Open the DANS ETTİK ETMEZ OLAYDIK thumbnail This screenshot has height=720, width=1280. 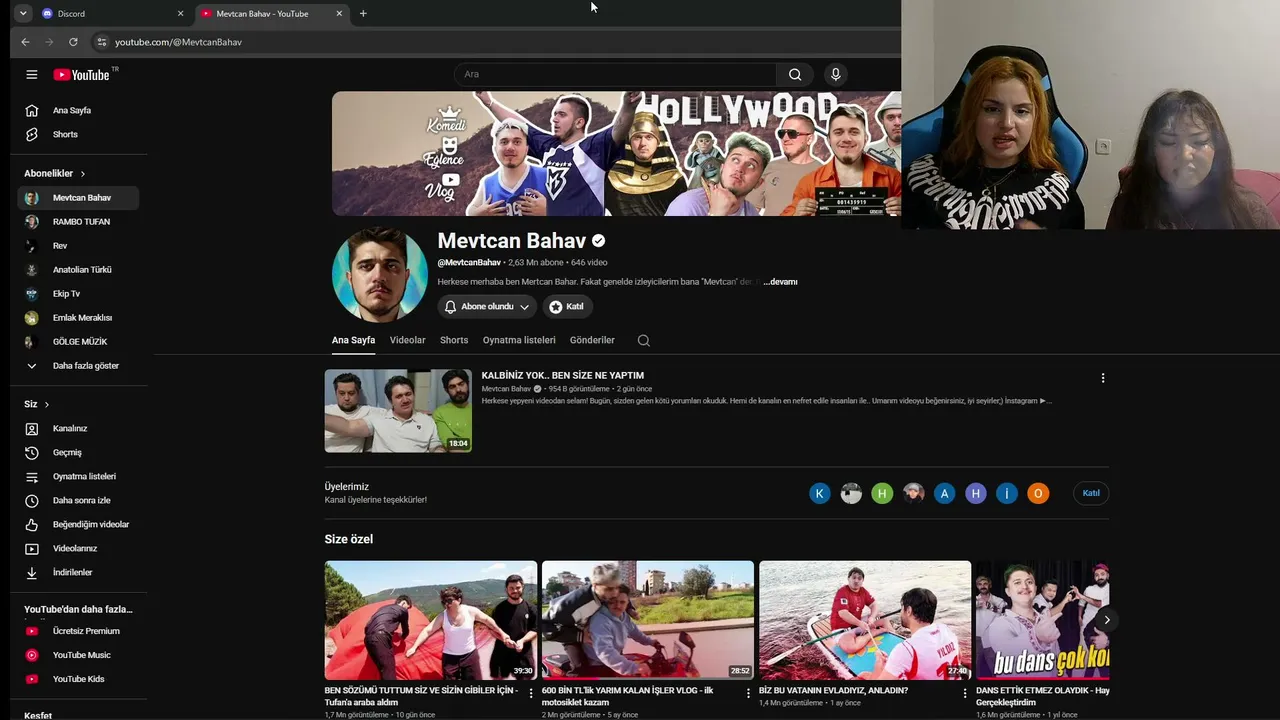pos(1042,620)
